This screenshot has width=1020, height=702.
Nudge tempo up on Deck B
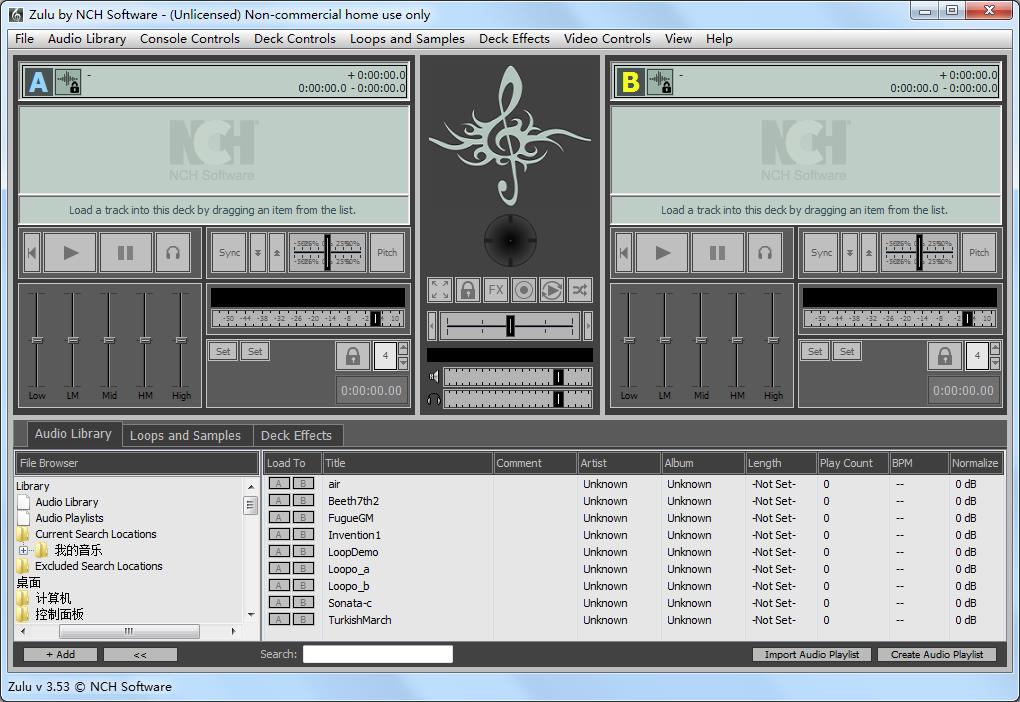tap(868, 252)
